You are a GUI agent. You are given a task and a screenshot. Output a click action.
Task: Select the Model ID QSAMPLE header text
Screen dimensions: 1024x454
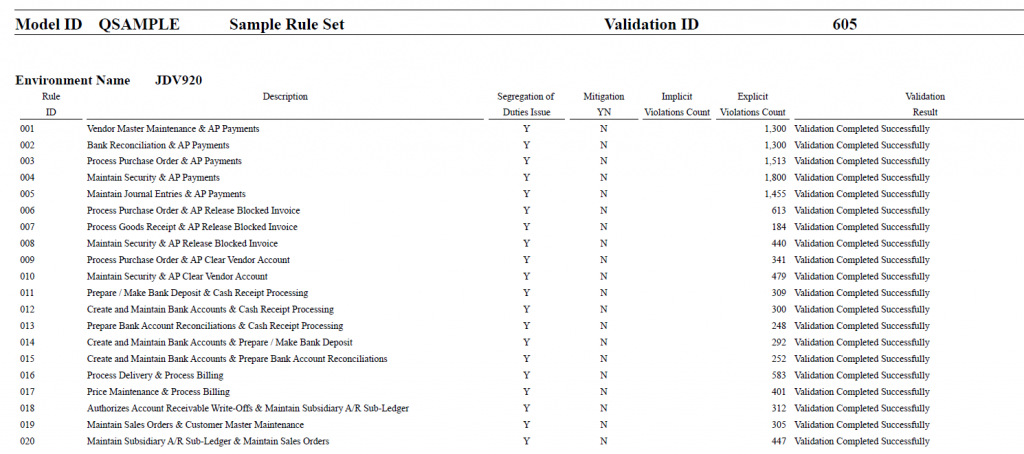(97, 25)
